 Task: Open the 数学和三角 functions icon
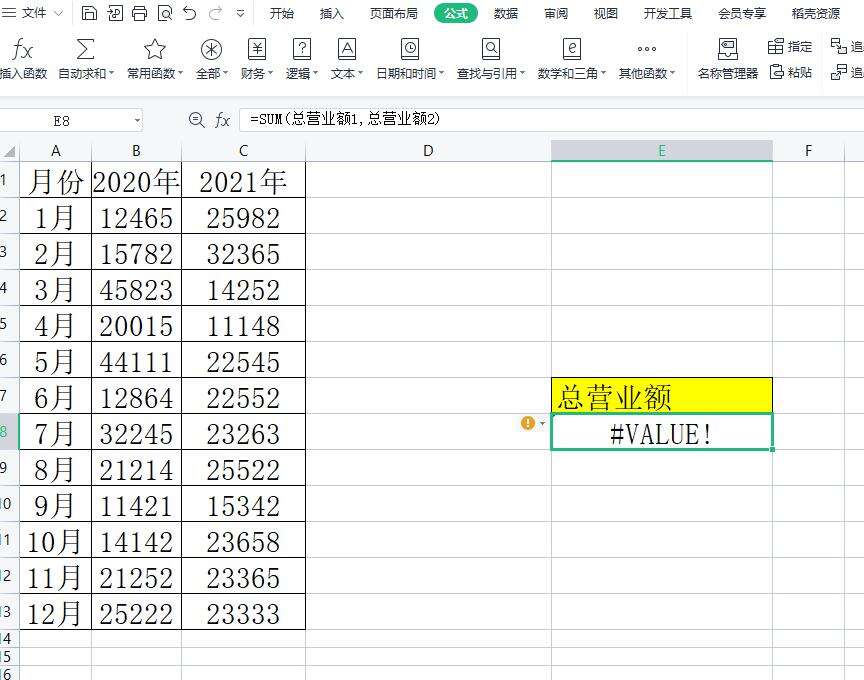[572, 49]
